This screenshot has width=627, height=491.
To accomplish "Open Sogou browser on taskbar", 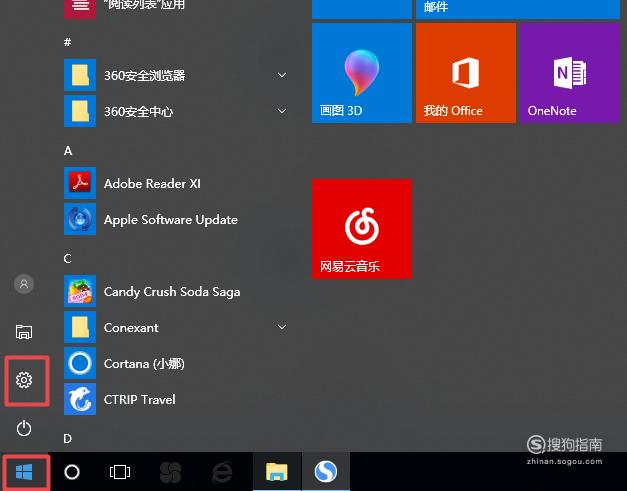I will [325, 472].
